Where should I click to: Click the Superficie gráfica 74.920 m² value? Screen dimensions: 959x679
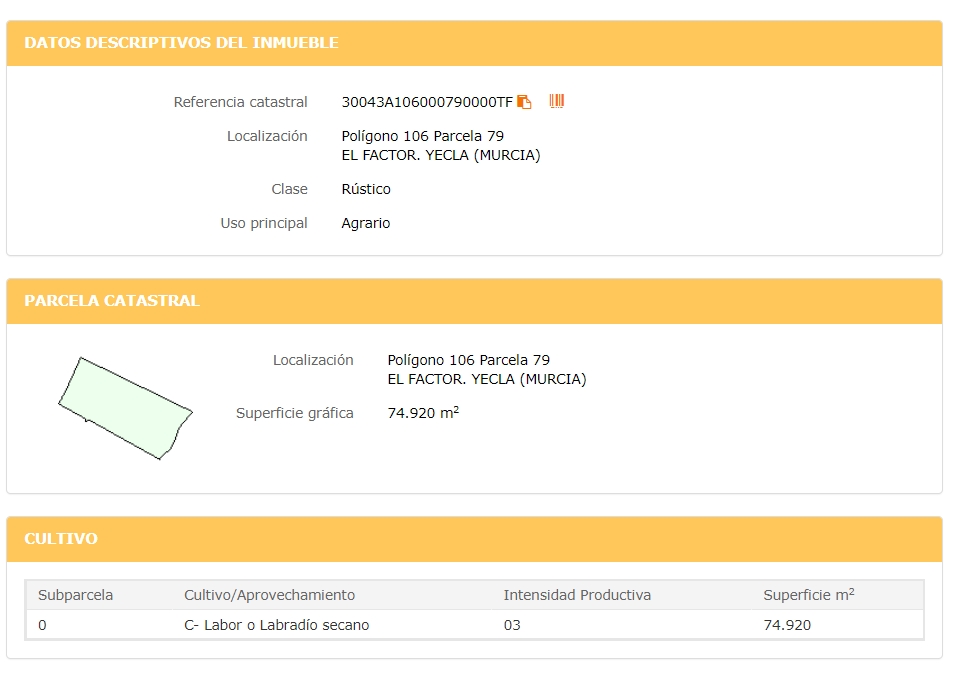(x=423, y=413)
